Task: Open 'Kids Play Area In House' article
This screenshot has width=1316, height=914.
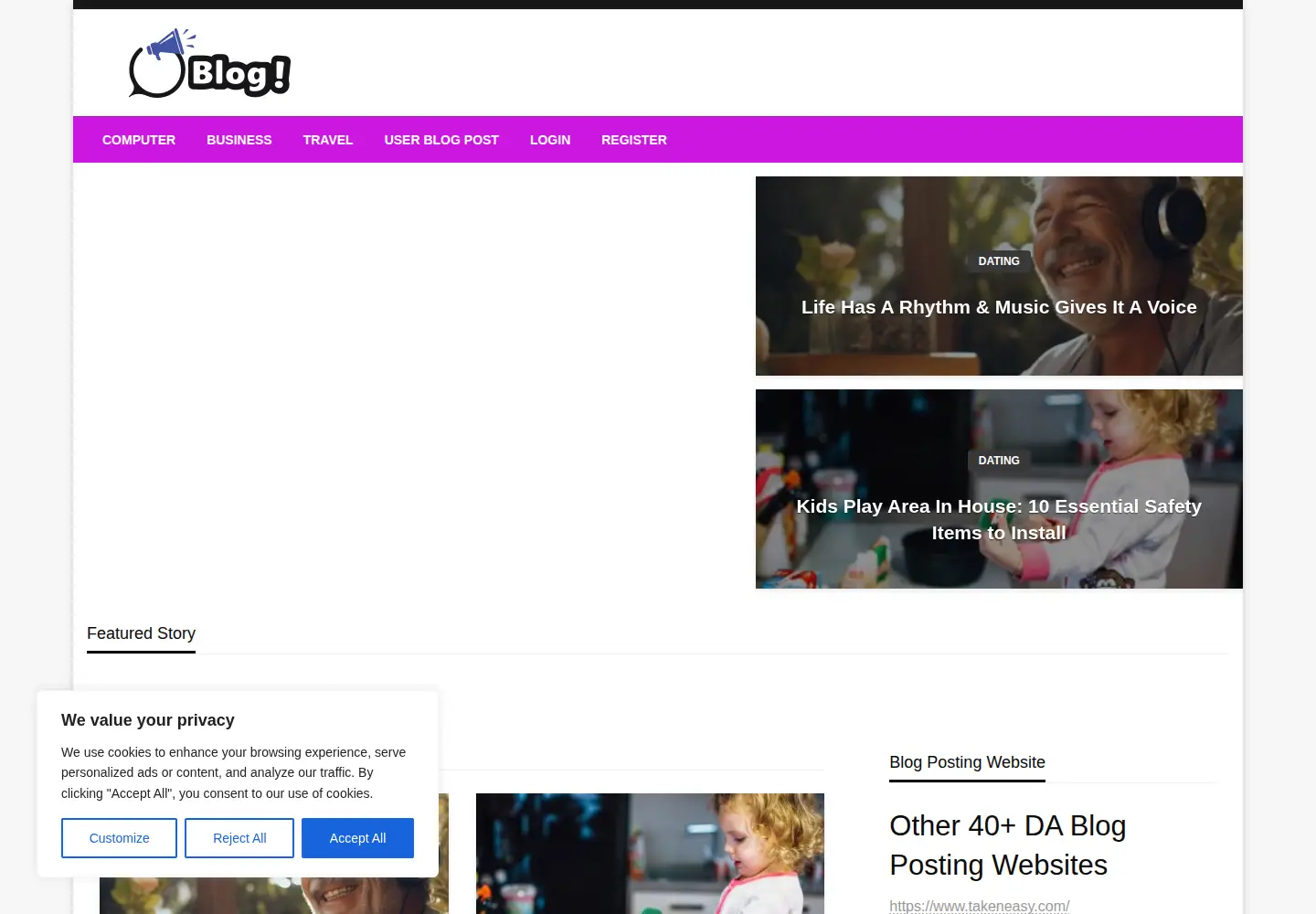Action: (999, 519)
